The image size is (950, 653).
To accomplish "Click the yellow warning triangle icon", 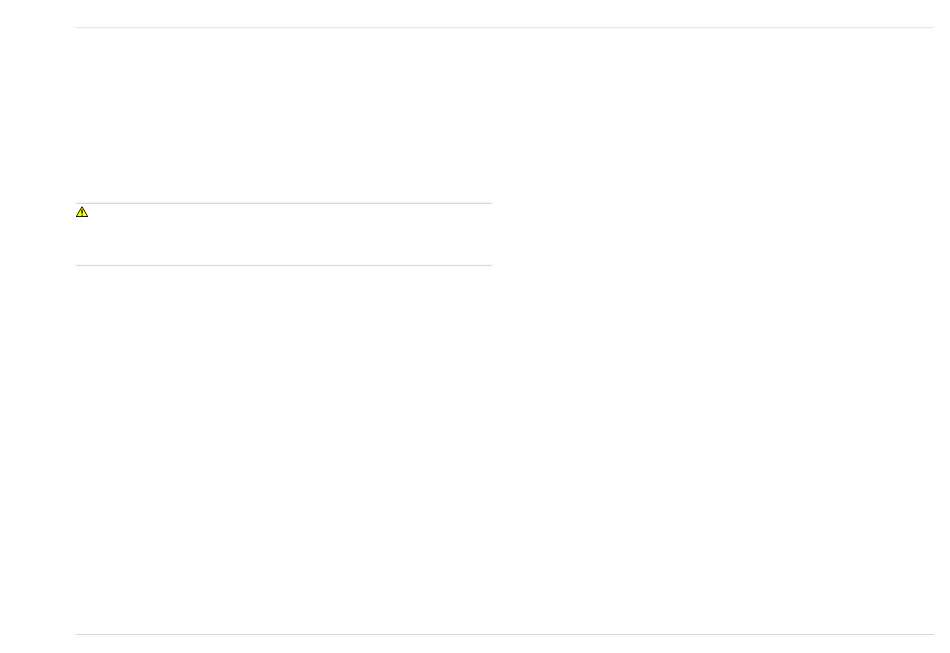I will pos(82,211).
